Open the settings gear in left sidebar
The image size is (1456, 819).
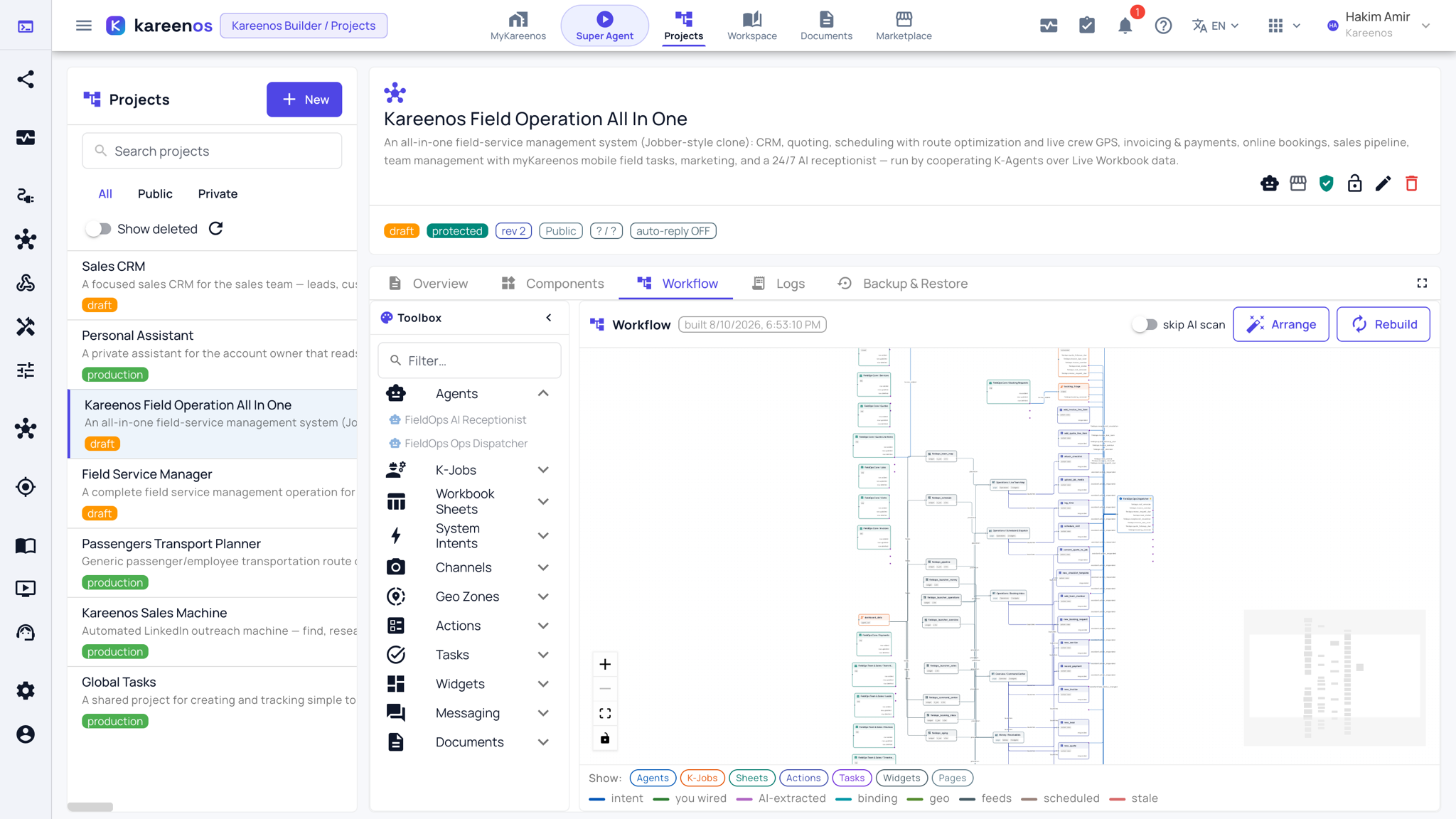coord(26,690)
